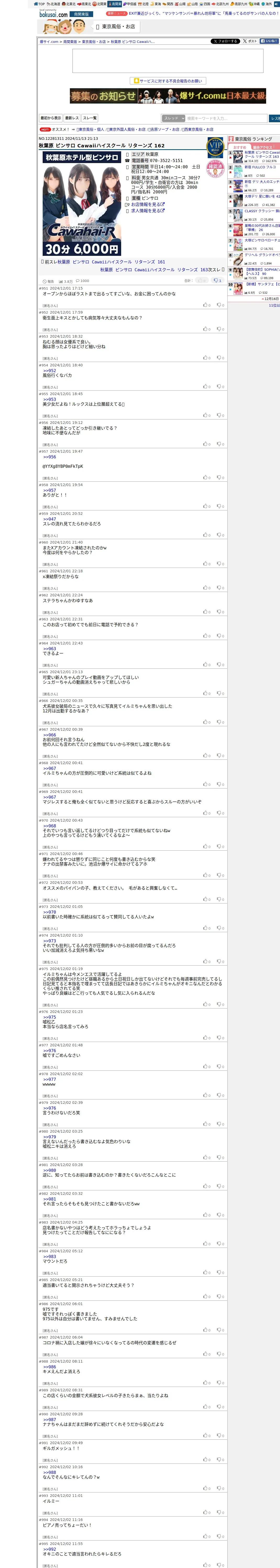Open the >>975 reply anchor in post #976

click(49, 1017)
